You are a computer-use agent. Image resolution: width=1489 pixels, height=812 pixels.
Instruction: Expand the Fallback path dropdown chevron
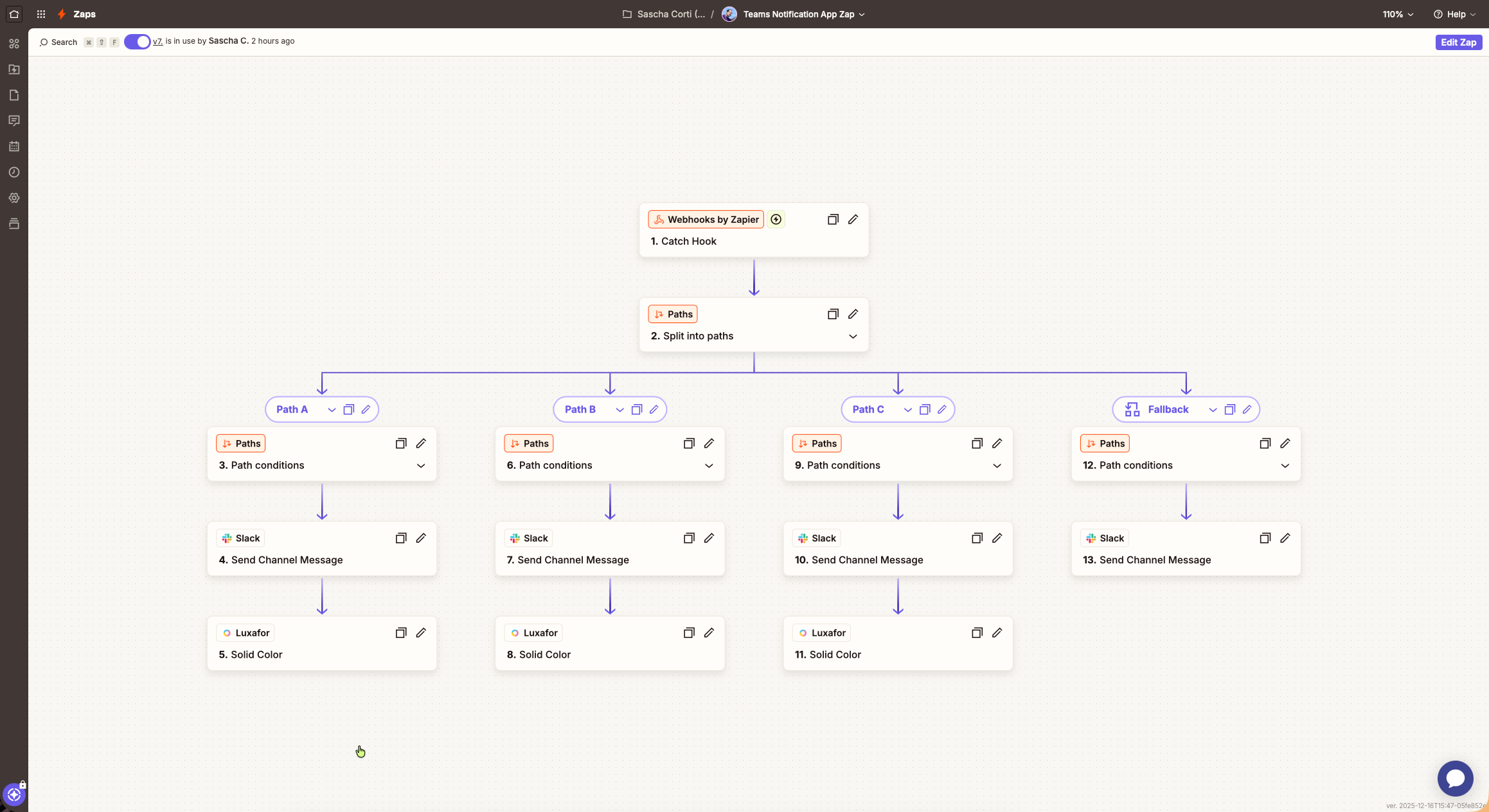(x=1212, y=410)
